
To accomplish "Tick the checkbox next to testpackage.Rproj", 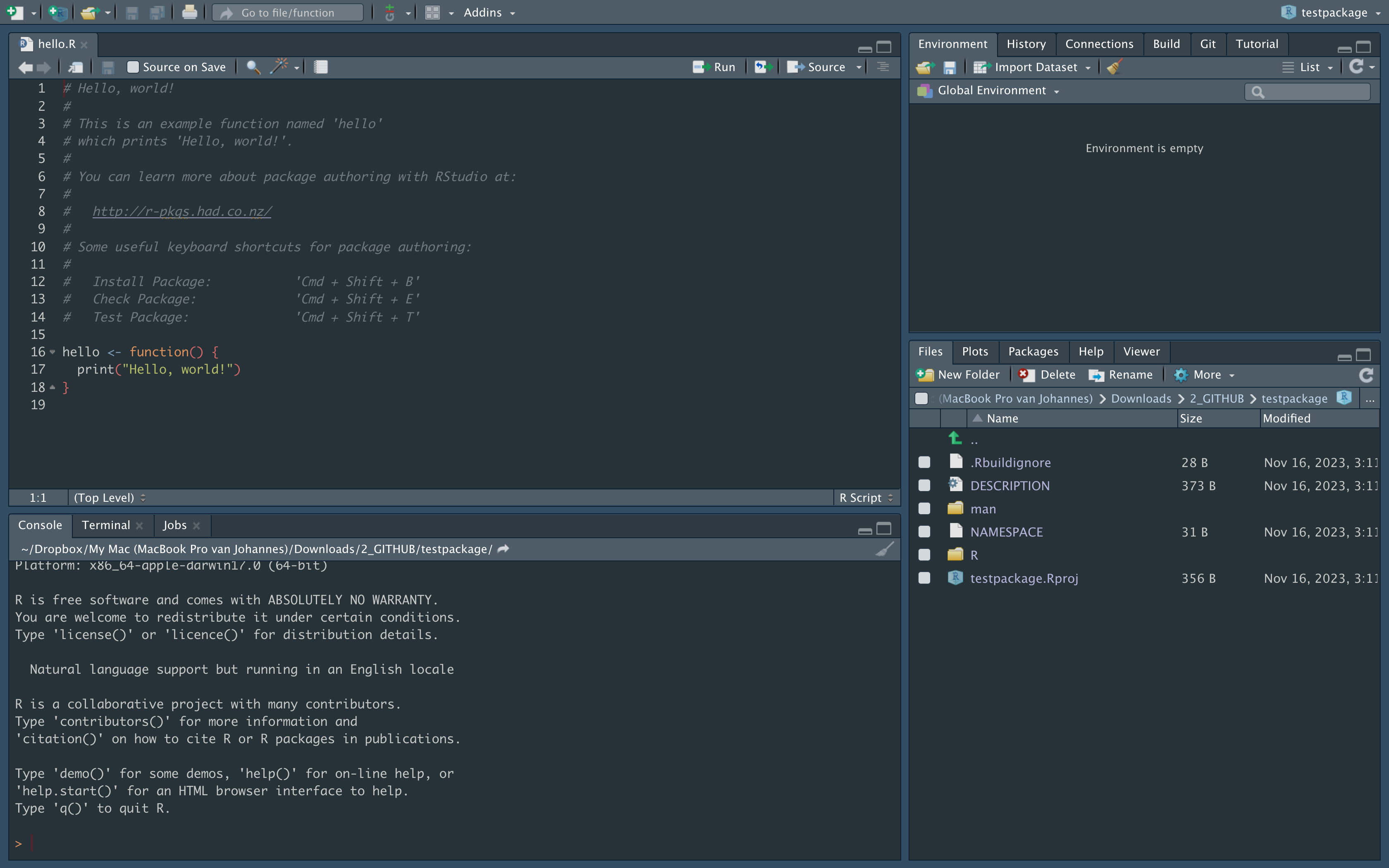I will click(x=924, y=578).
